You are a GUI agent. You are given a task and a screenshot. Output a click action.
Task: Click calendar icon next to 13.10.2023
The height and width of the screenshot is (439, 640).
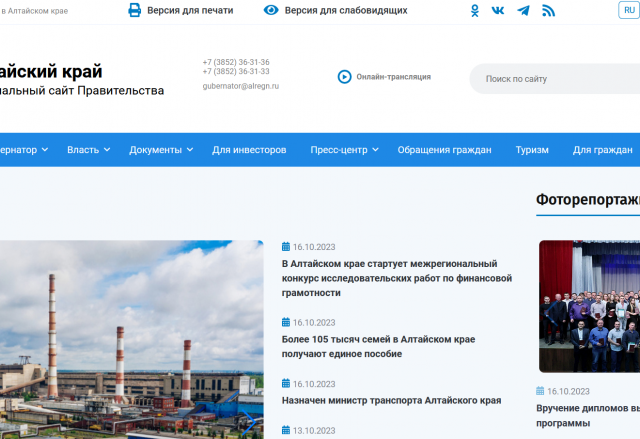[286, 430]
